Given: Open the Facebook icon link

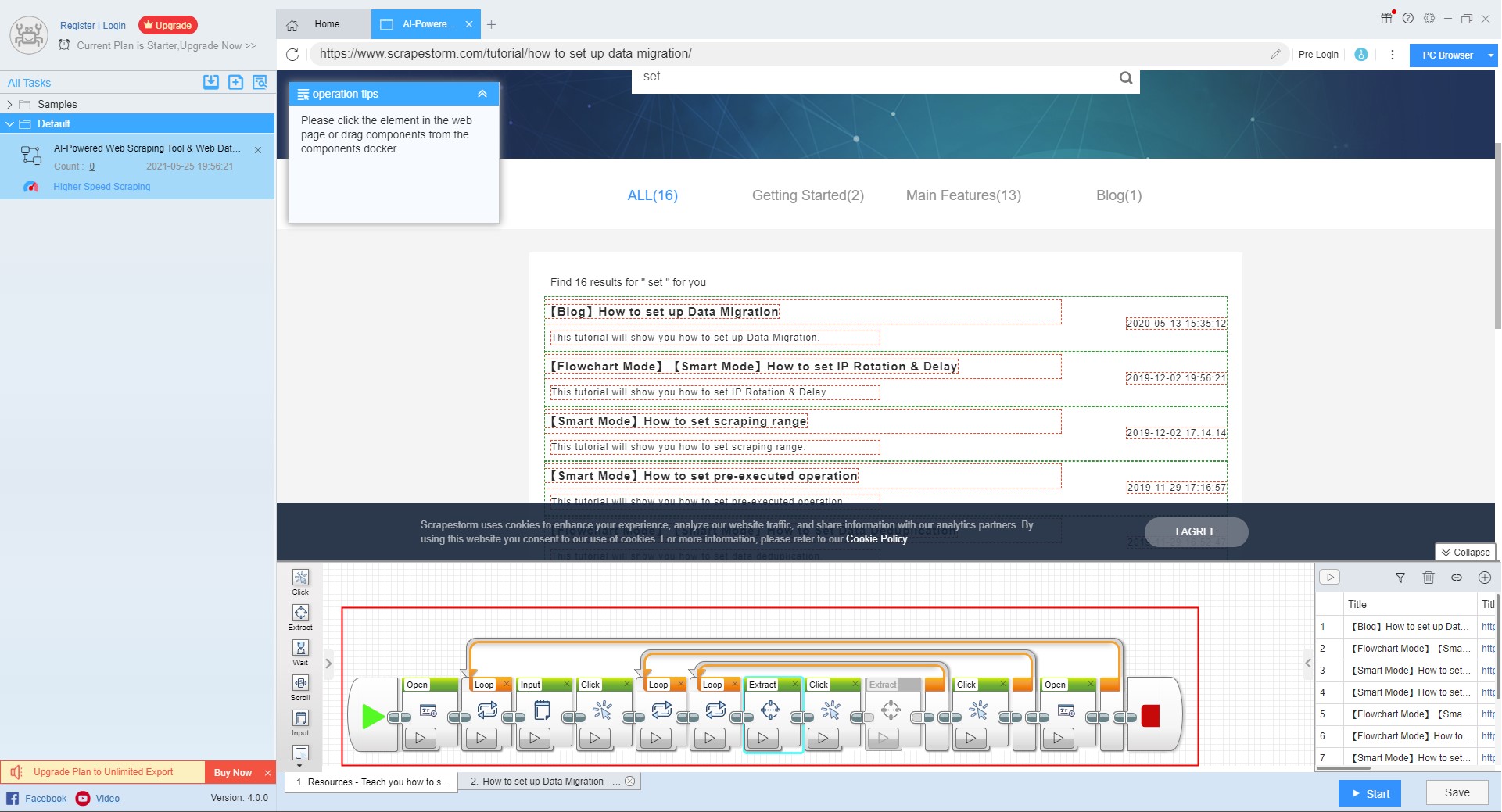Looking at the screenshot, I should pyautogui.click(x=13, y=798).
